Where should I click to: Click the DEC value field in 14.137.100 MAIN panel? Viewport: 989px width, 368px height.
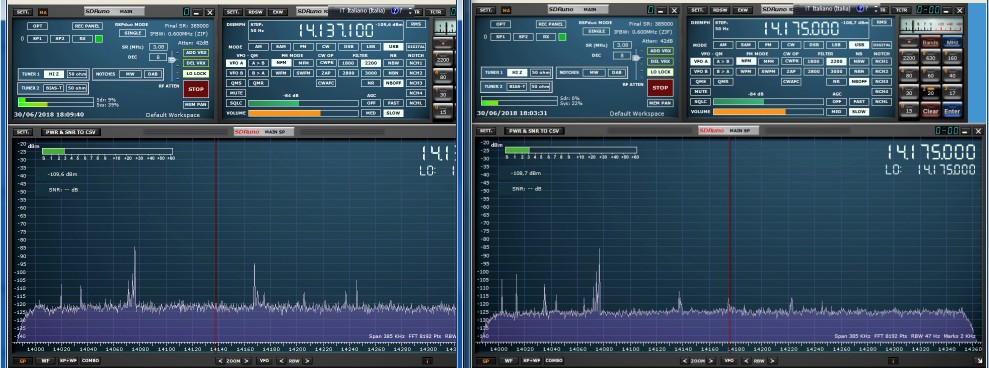click(x=158, y=57)
